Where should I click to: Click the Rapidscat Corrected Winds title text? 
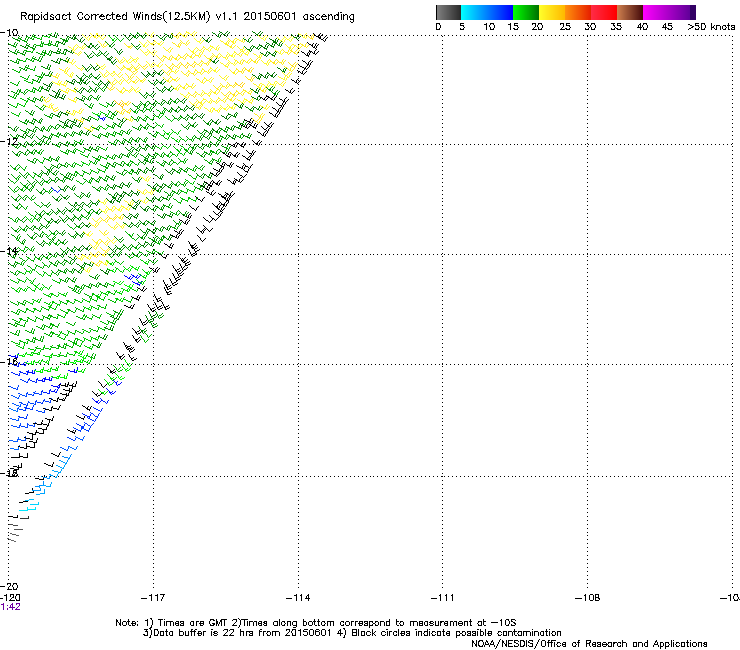coord(187,17)
